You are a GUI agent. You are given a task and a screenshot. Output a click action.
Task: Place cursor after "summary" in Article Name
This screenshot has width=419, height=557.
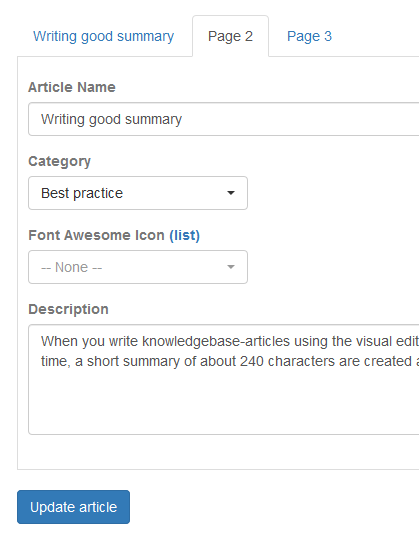click(182, 119)
